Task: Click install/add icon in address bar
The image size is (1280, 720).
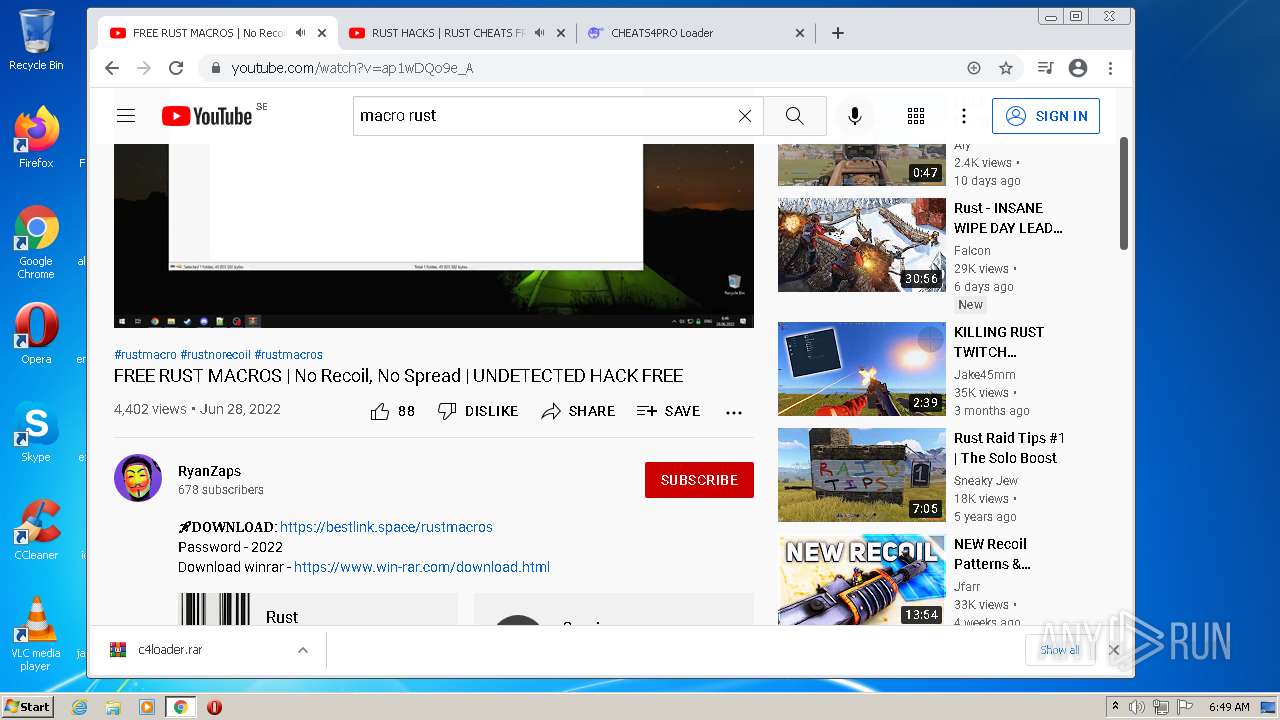Action: pos(974,68)
